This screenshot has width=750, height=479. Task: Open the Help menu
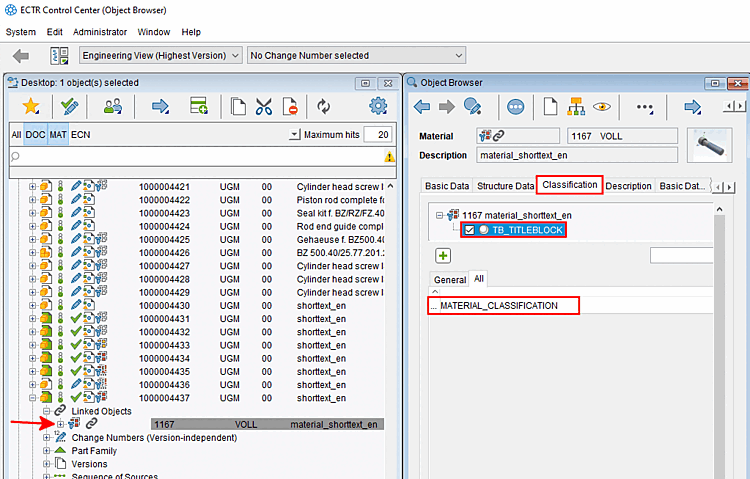[x=191, y=32]
